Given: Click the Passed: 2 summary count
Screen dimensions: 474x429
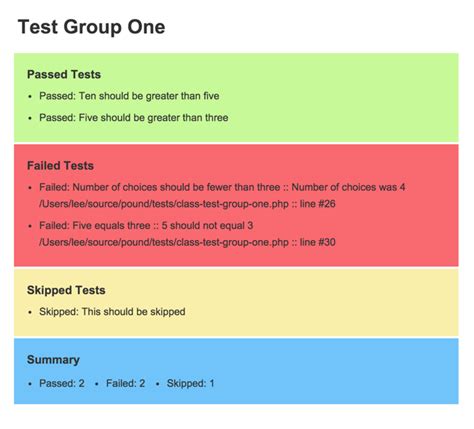Looking at the screenshot, I should point(62,383).
